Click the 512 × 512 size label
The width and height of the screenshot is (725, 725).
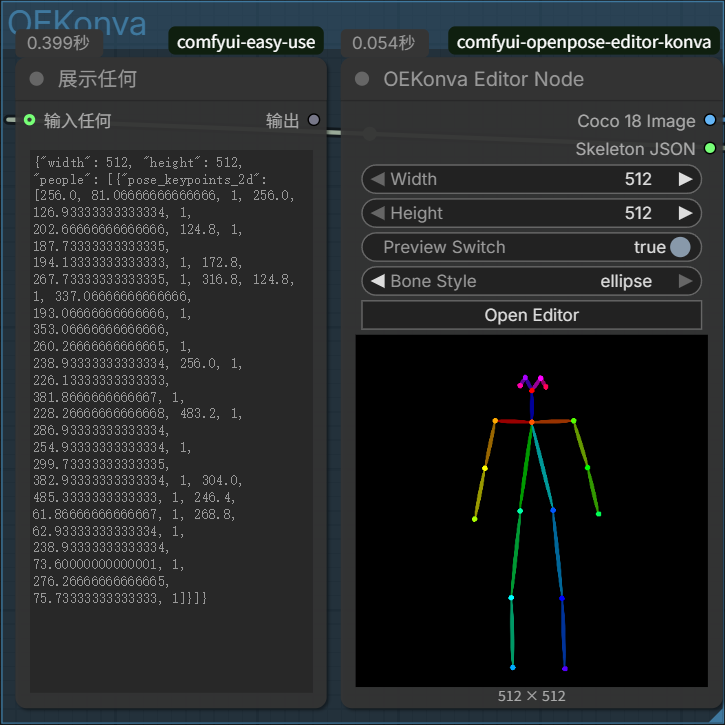pos(531,696)
